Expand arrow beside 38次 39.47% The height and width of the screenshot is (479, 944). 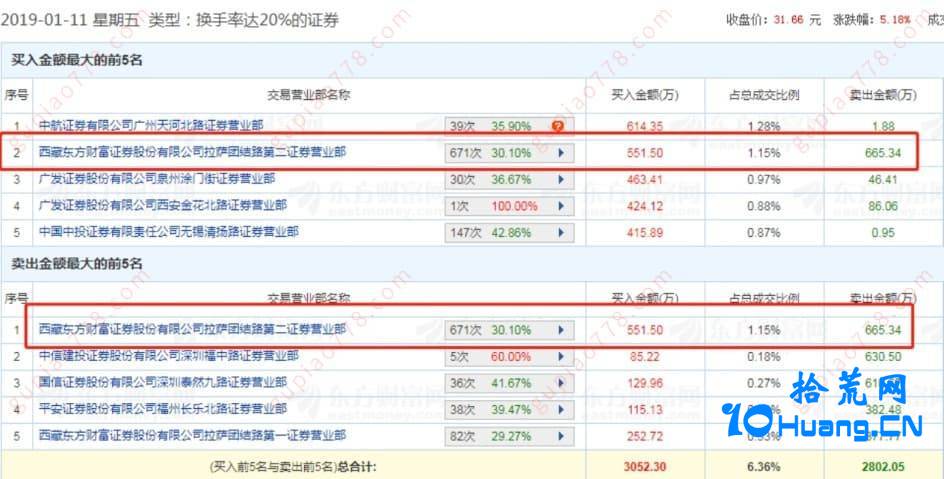point(561,409)
